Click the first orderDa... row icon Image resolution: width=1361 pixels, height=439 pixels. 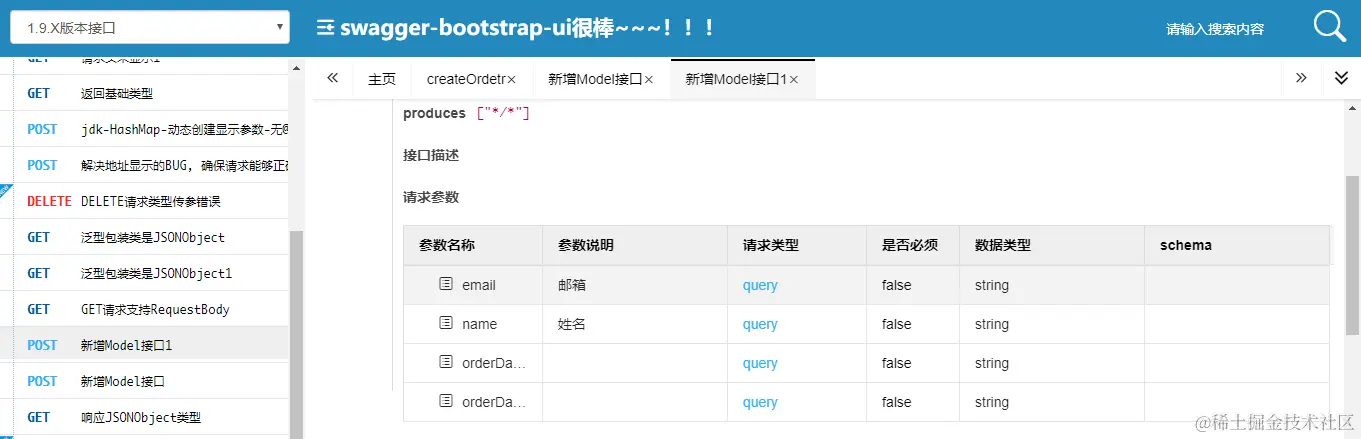(x=446, y=363)
